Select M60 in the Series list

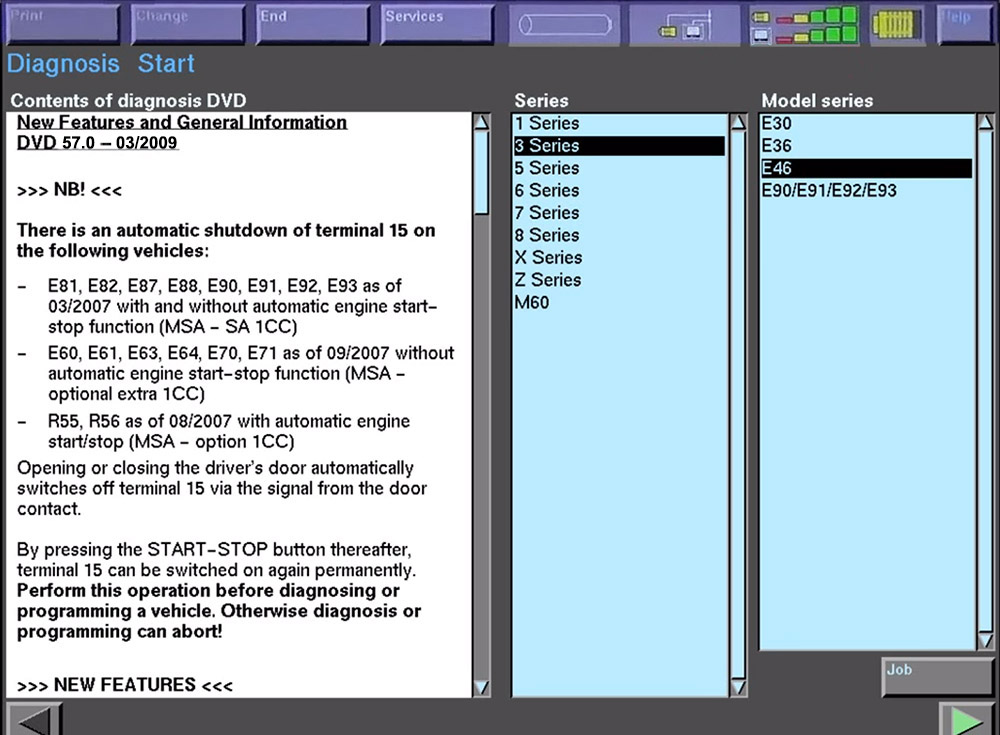[x=619, y=302]
